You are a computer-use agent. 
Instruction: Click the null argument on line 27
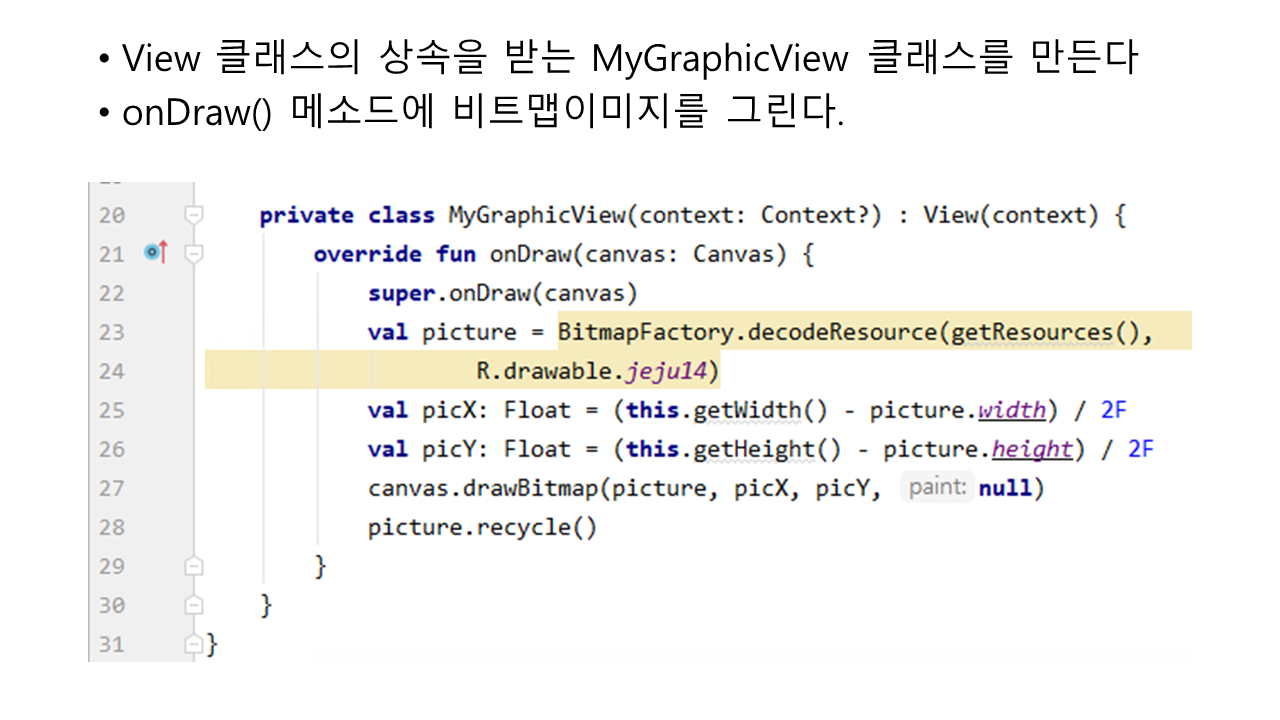point(1006,488)
